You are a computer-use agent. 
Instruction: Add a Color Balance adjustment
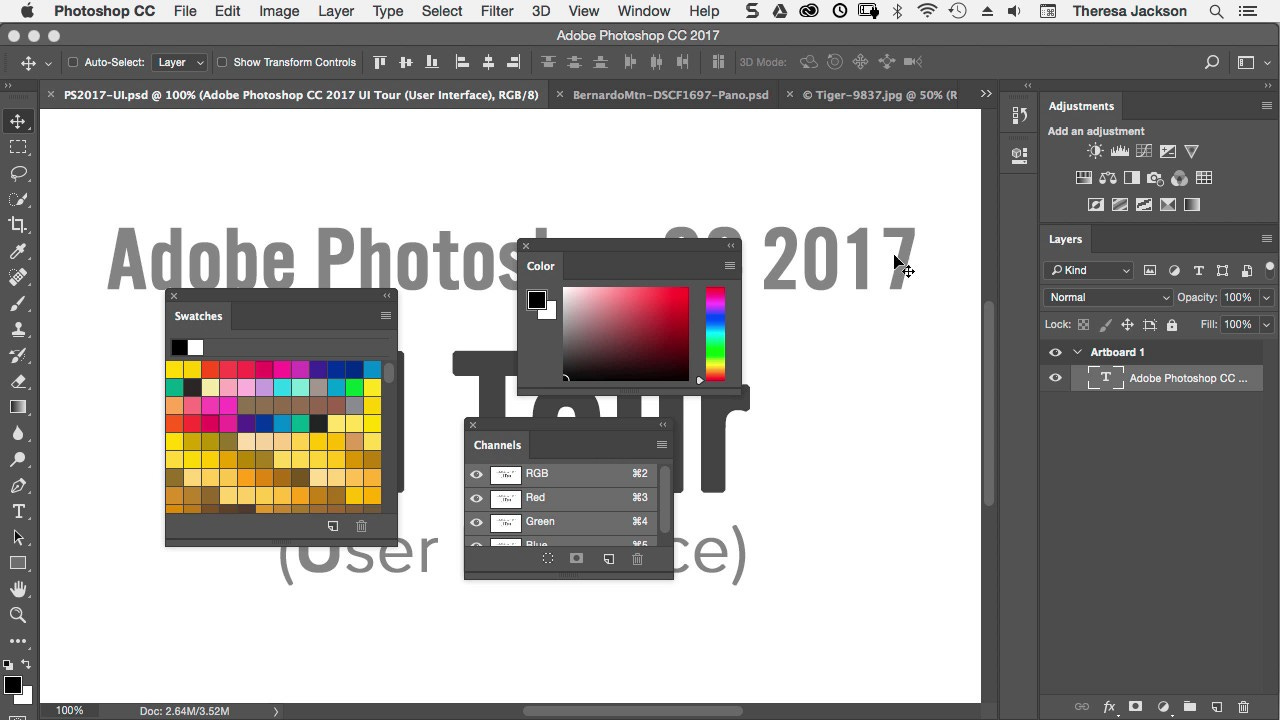click(1107, 178)
